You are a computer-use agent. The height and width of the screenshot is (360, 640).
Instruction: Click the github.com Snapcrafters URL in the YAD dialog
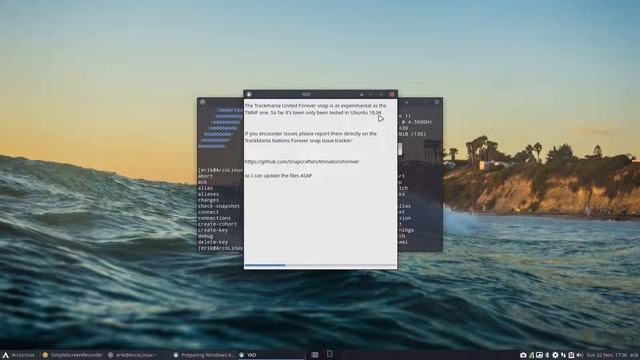click(302, 162)
